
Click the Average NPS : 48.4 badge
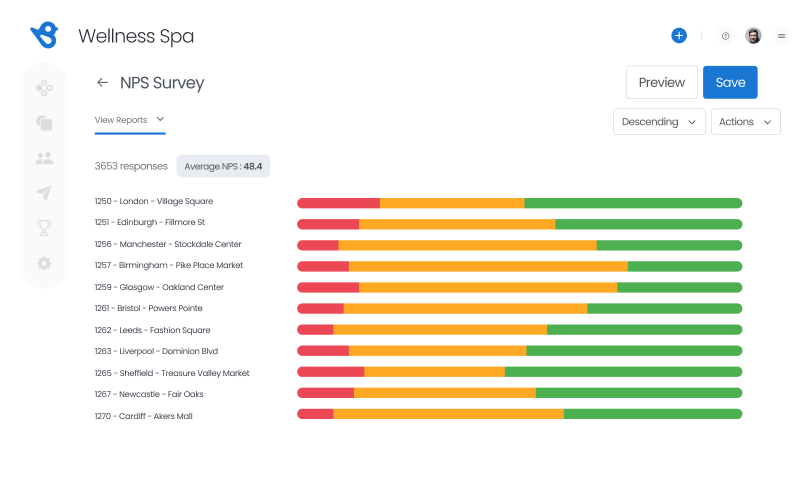pyautogui.click(x=223, y=166)
